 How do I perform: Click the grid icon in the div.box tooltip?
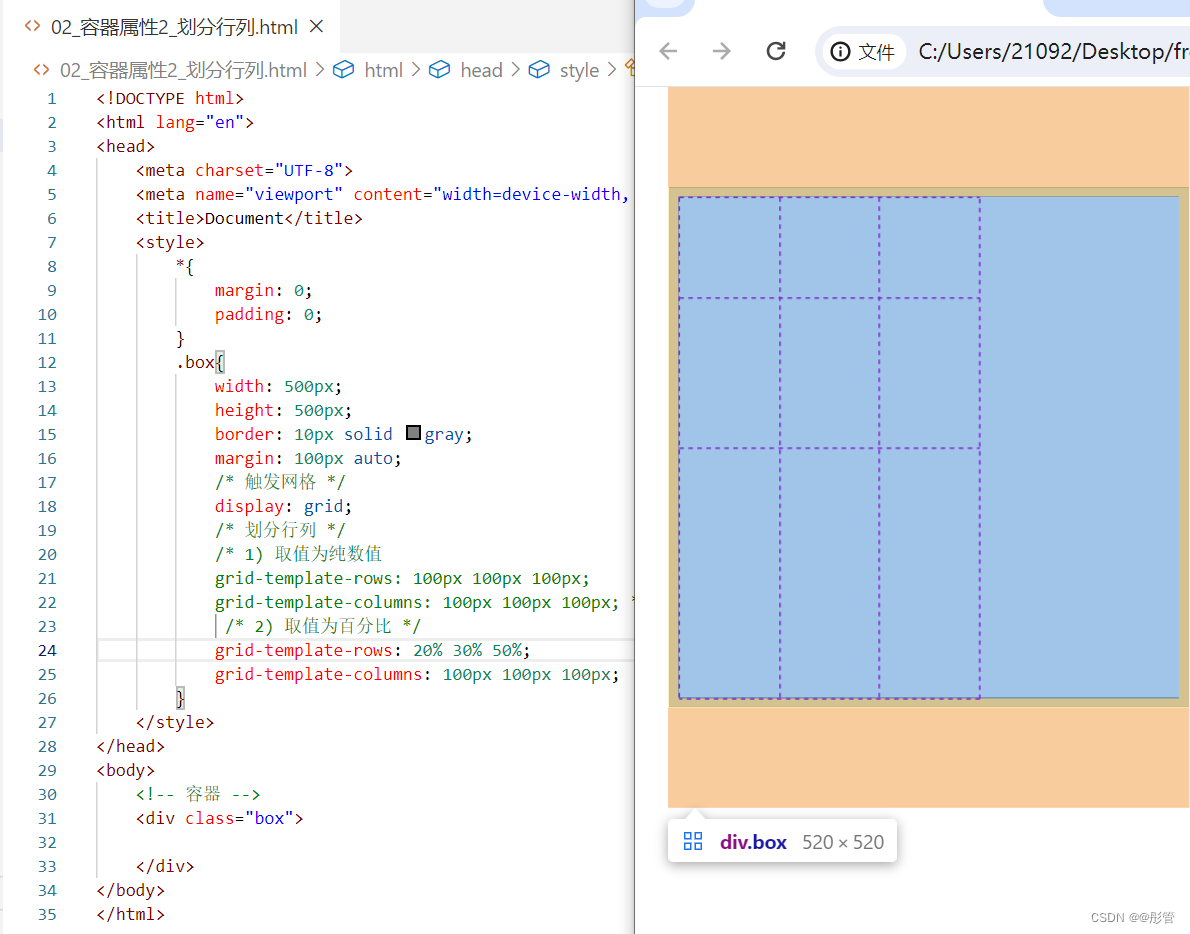click(693, 841)
